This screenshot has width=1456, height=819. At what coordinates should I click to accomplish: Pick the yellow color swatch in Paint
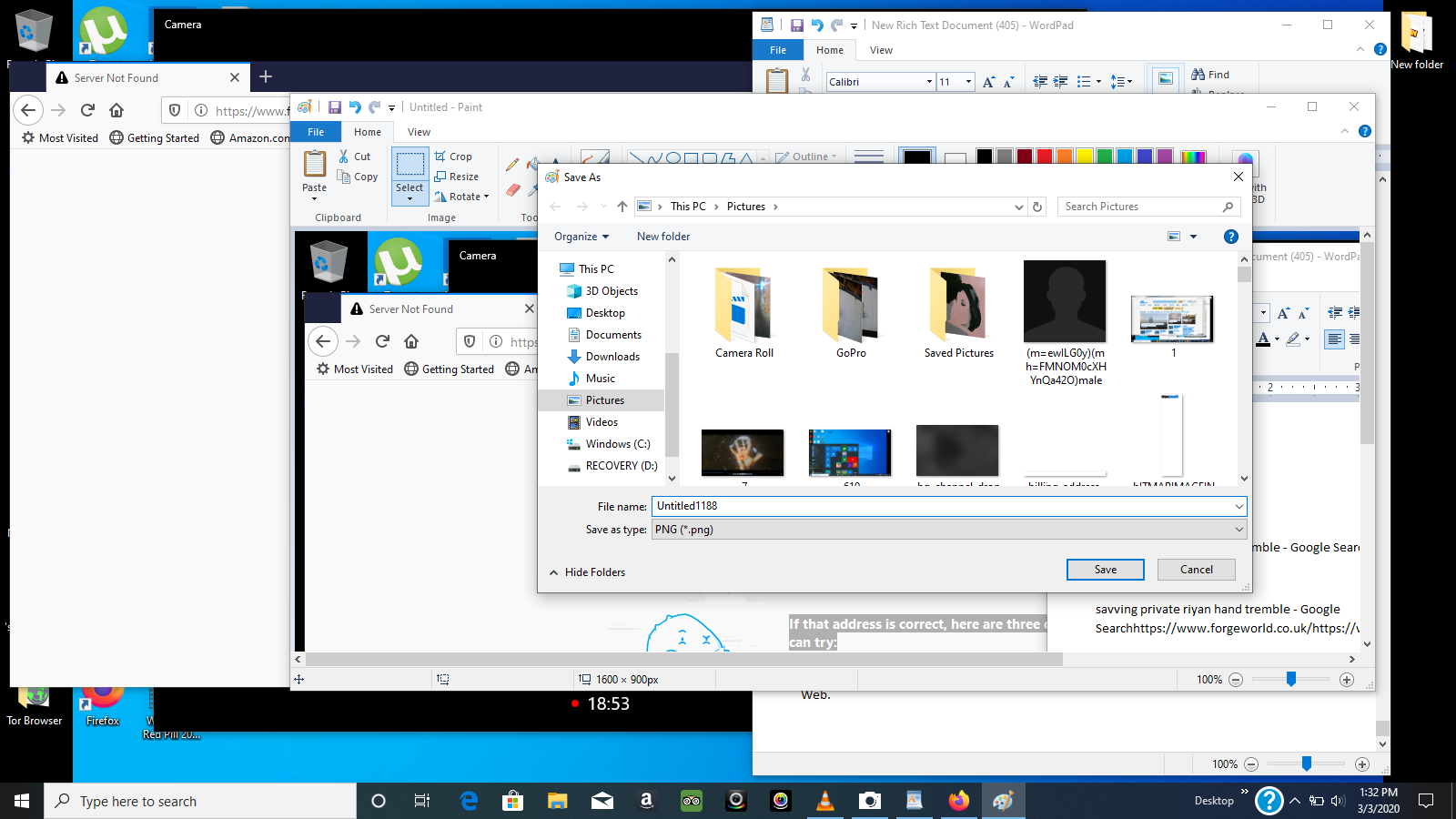point(1084,157)
